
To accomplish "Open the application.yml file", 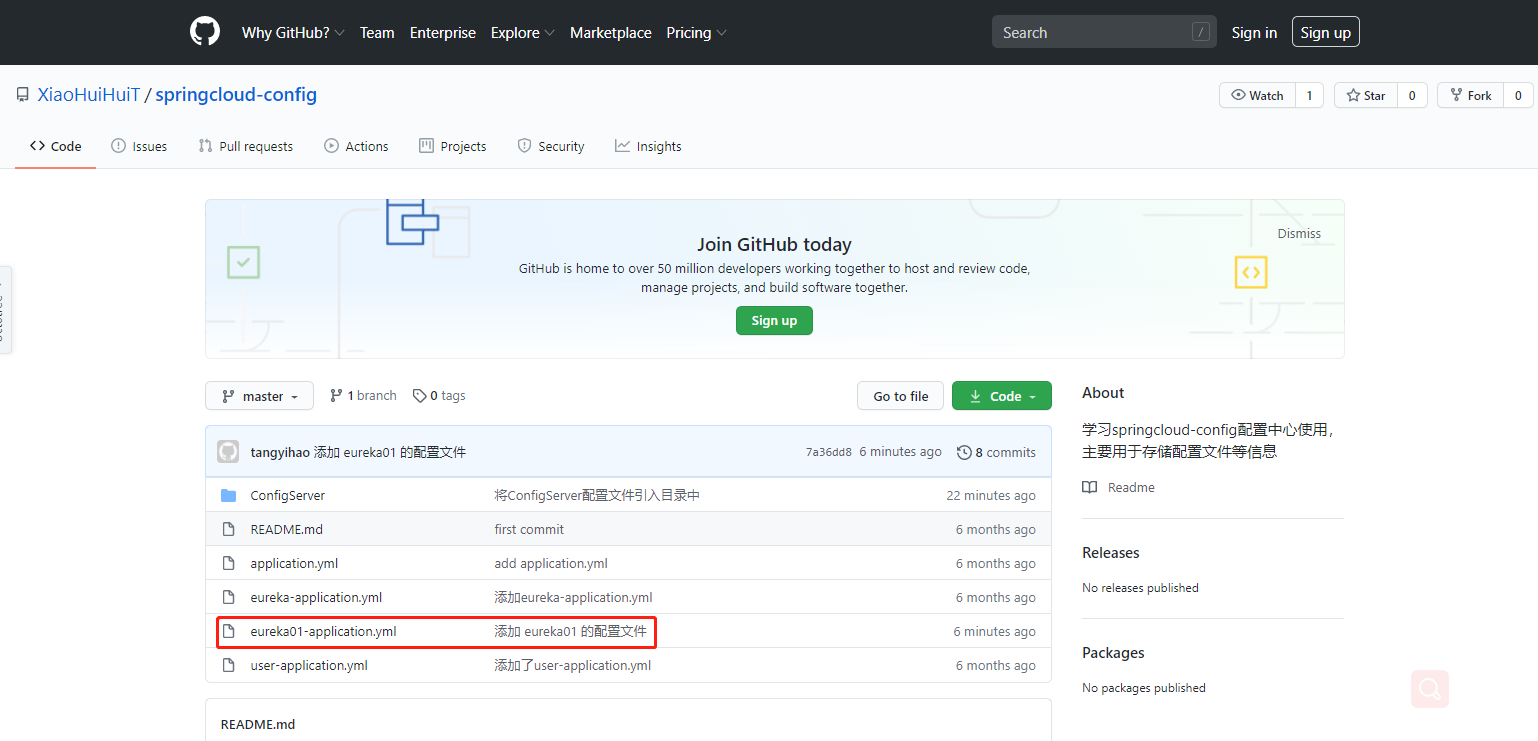I will pyautogui.click(x=294, y=563).
